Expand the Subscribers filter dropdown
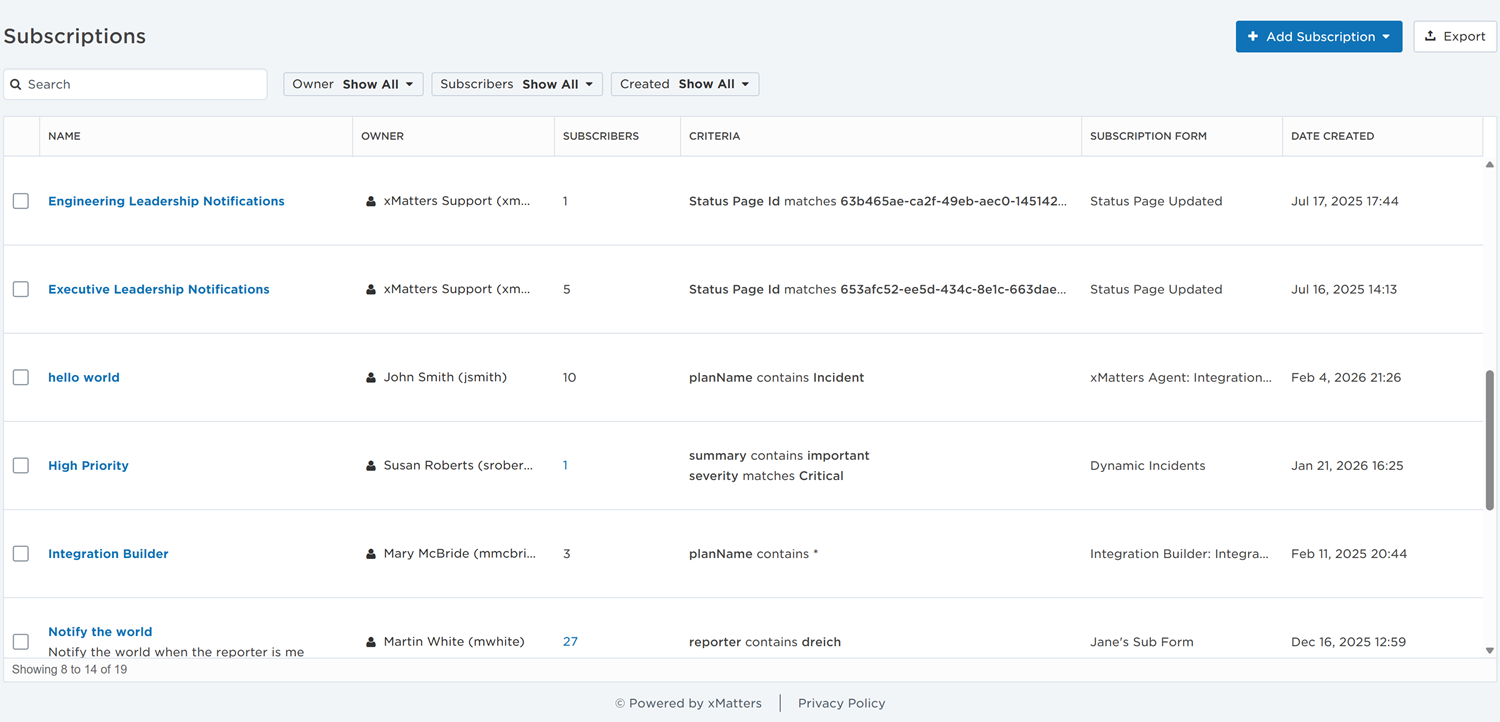The height and width of the screenshot is (722, 1500). click(516, 84)
